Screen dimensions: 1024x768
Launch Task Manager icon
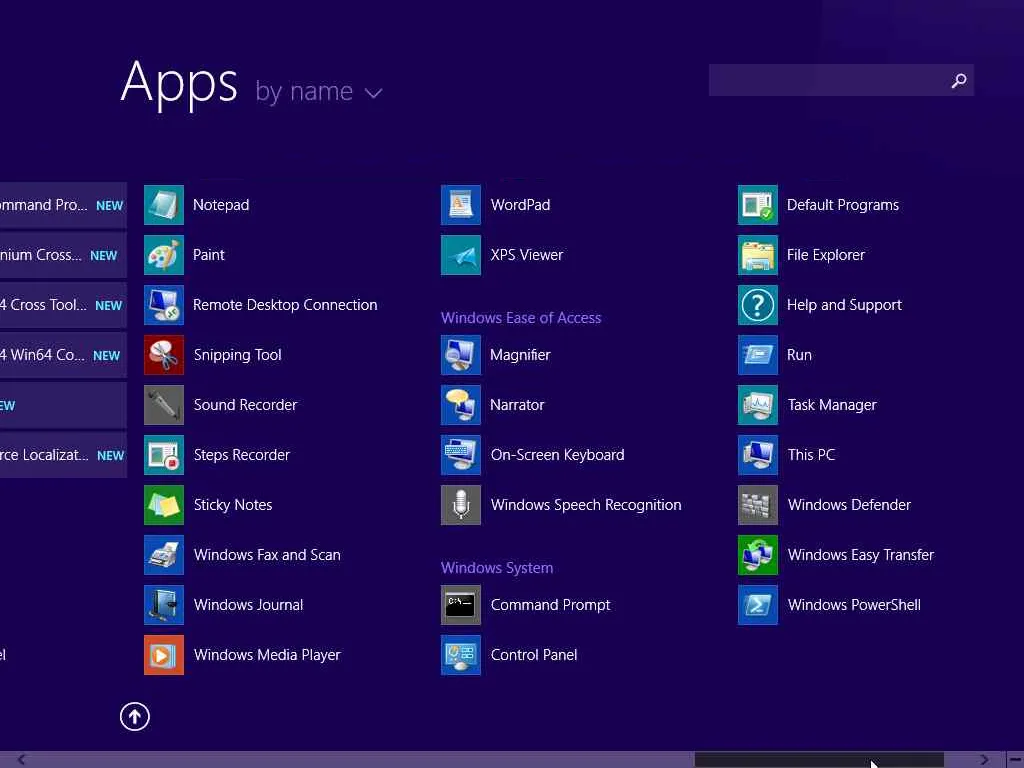click(x=758, y=405)
